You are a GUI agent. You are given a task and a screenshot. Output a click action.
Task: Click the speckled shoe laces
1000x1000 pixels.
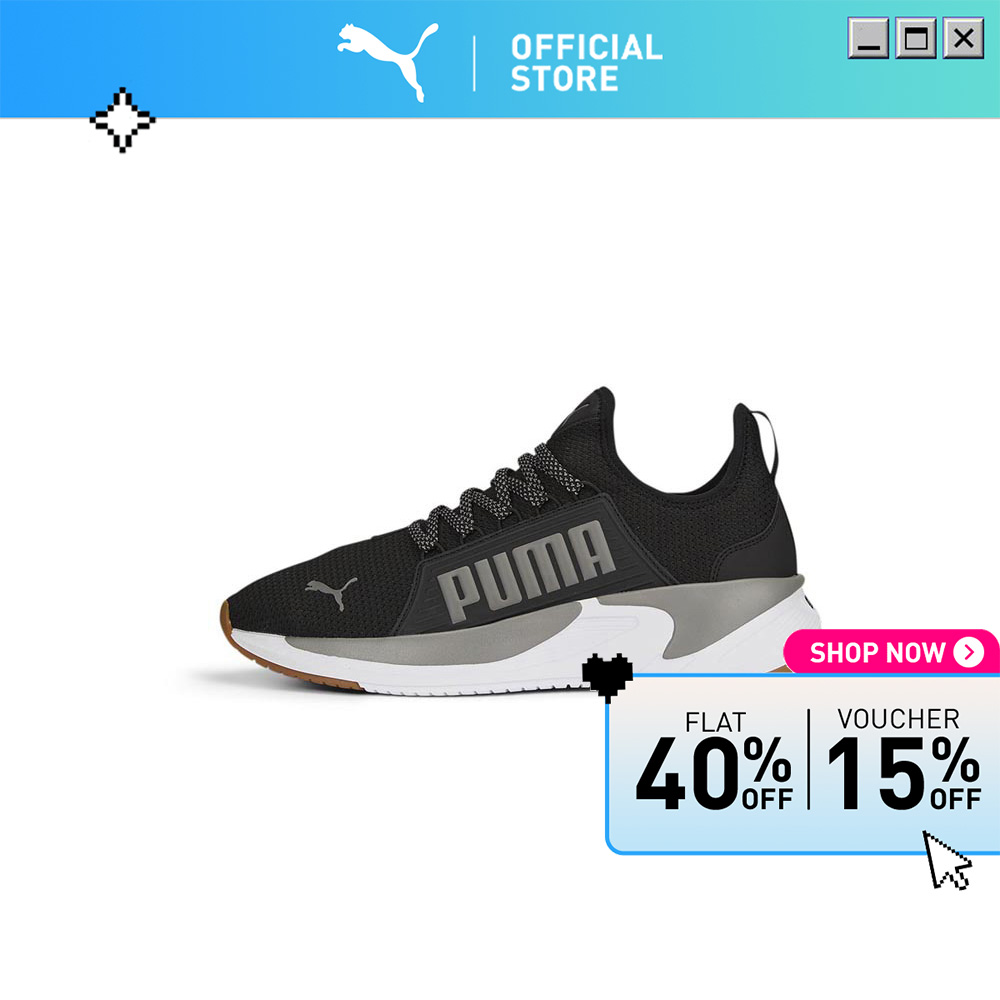(496, 496)
